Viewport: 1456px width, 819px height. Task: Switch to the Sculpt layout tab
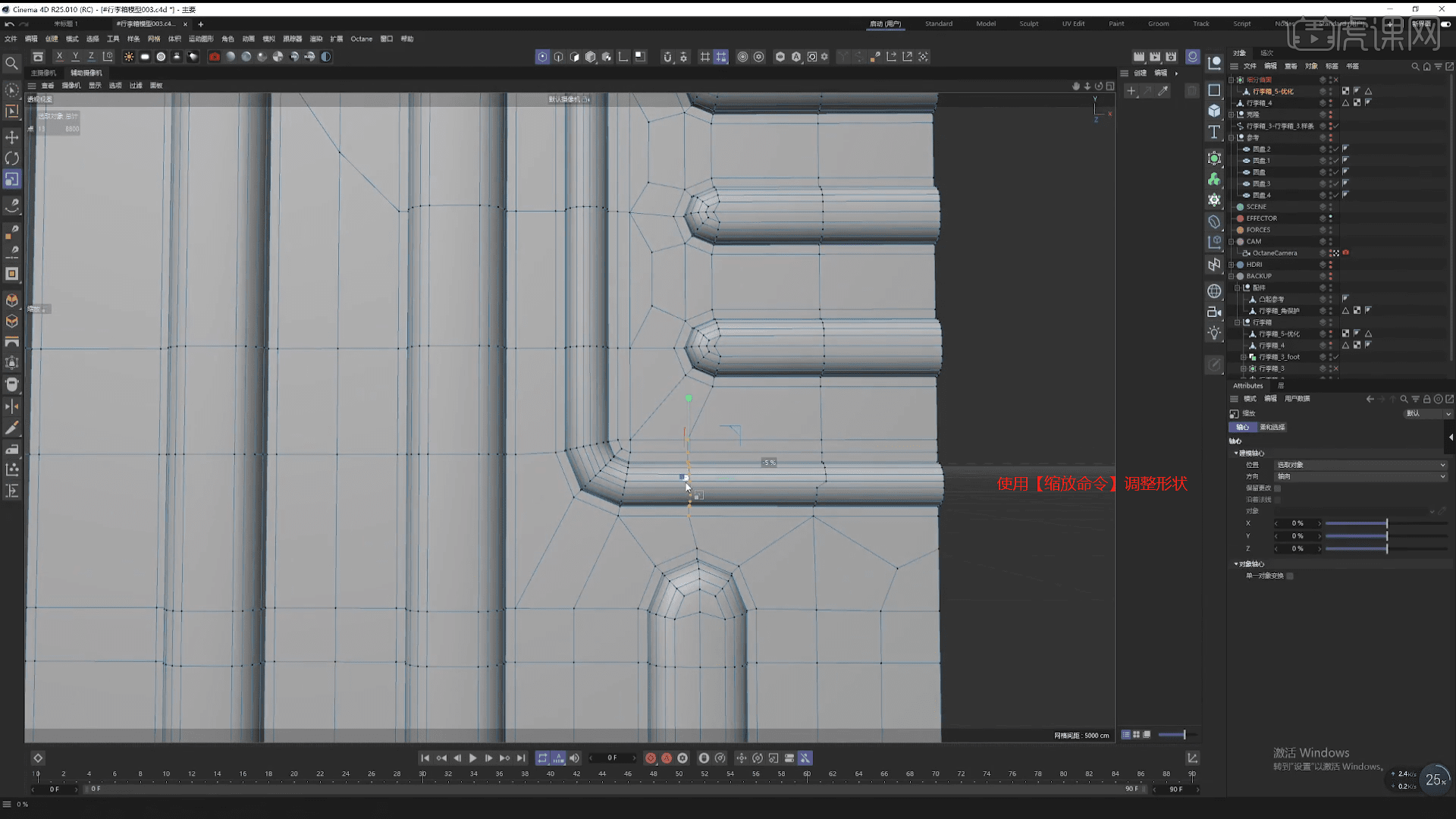[x=1029, y=24]
